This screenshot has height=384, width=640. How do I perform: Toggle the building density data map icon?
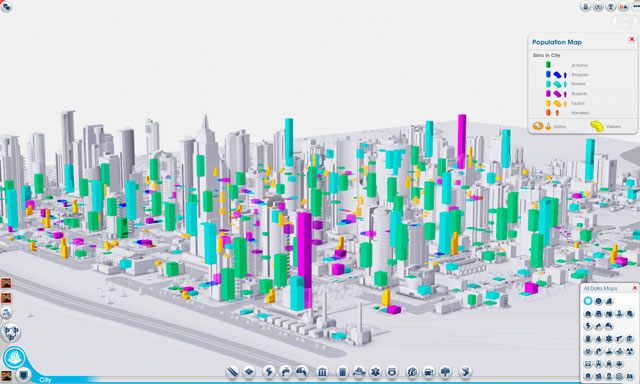(x=609, y=301)
